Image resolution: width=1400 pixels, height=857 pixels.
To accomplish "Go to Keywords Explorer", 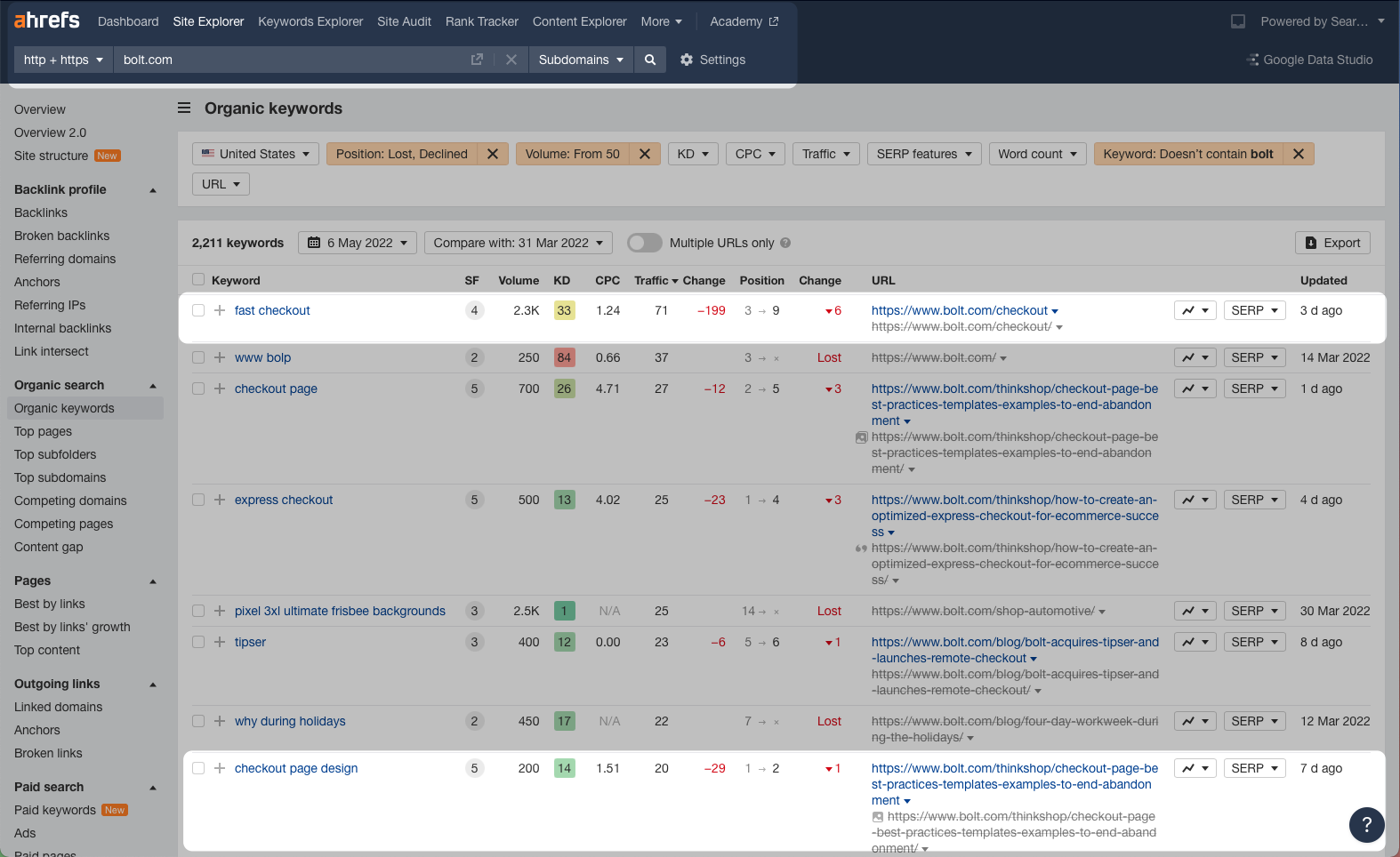I will 310,21.
